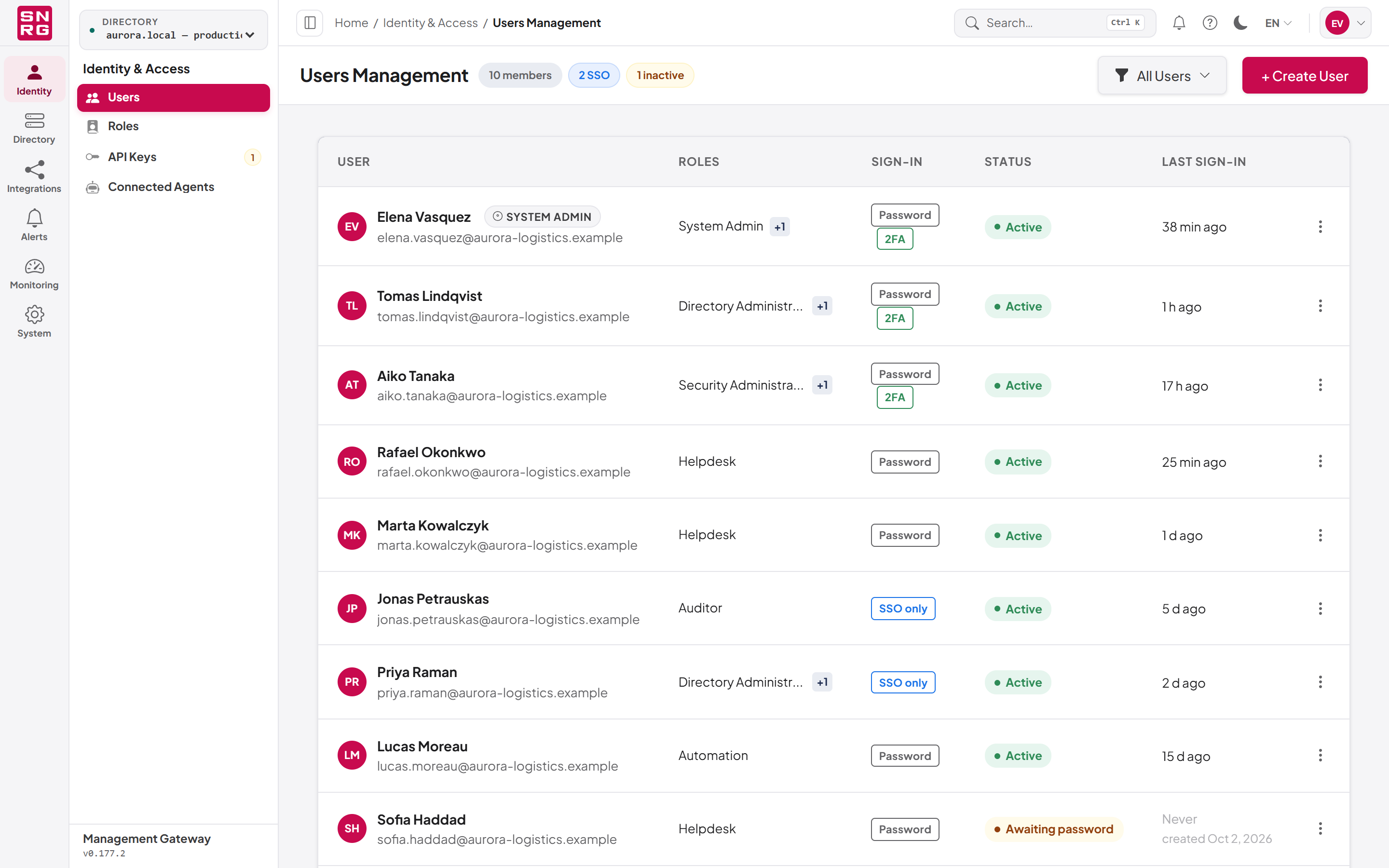Select Users in the Identity & Access menu
The width and height of the screenshot is (1389, 868).
173,97
